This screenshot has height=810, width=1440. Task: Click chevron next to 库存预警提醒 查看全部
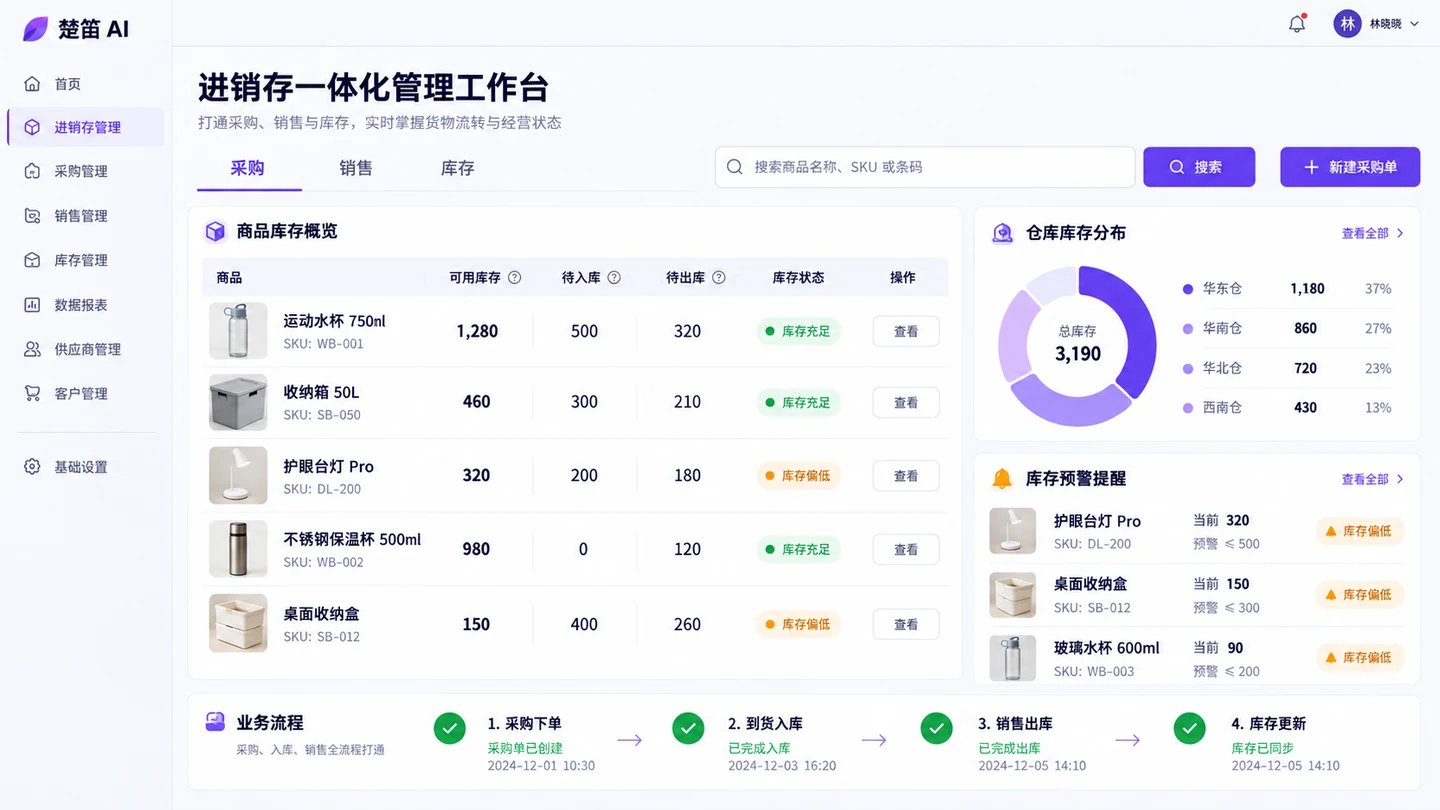pos(1400,479)
